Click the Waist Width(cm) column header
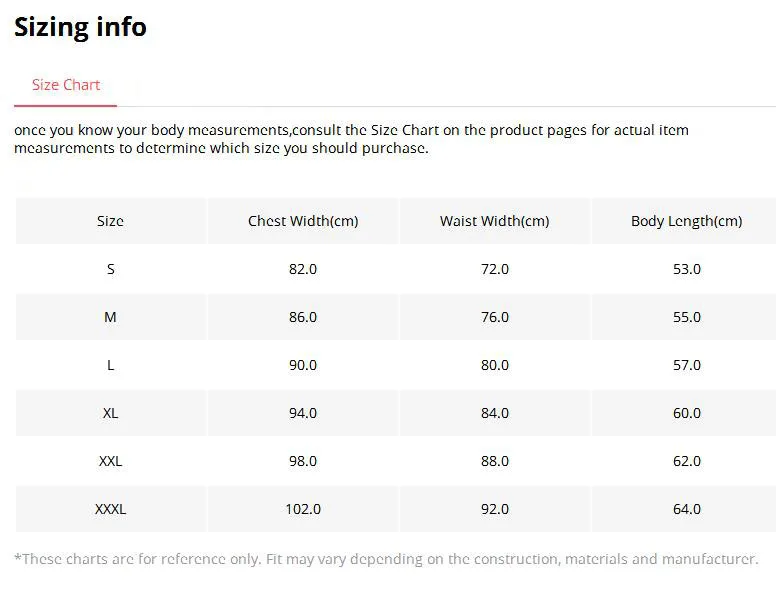 (494, 221)
